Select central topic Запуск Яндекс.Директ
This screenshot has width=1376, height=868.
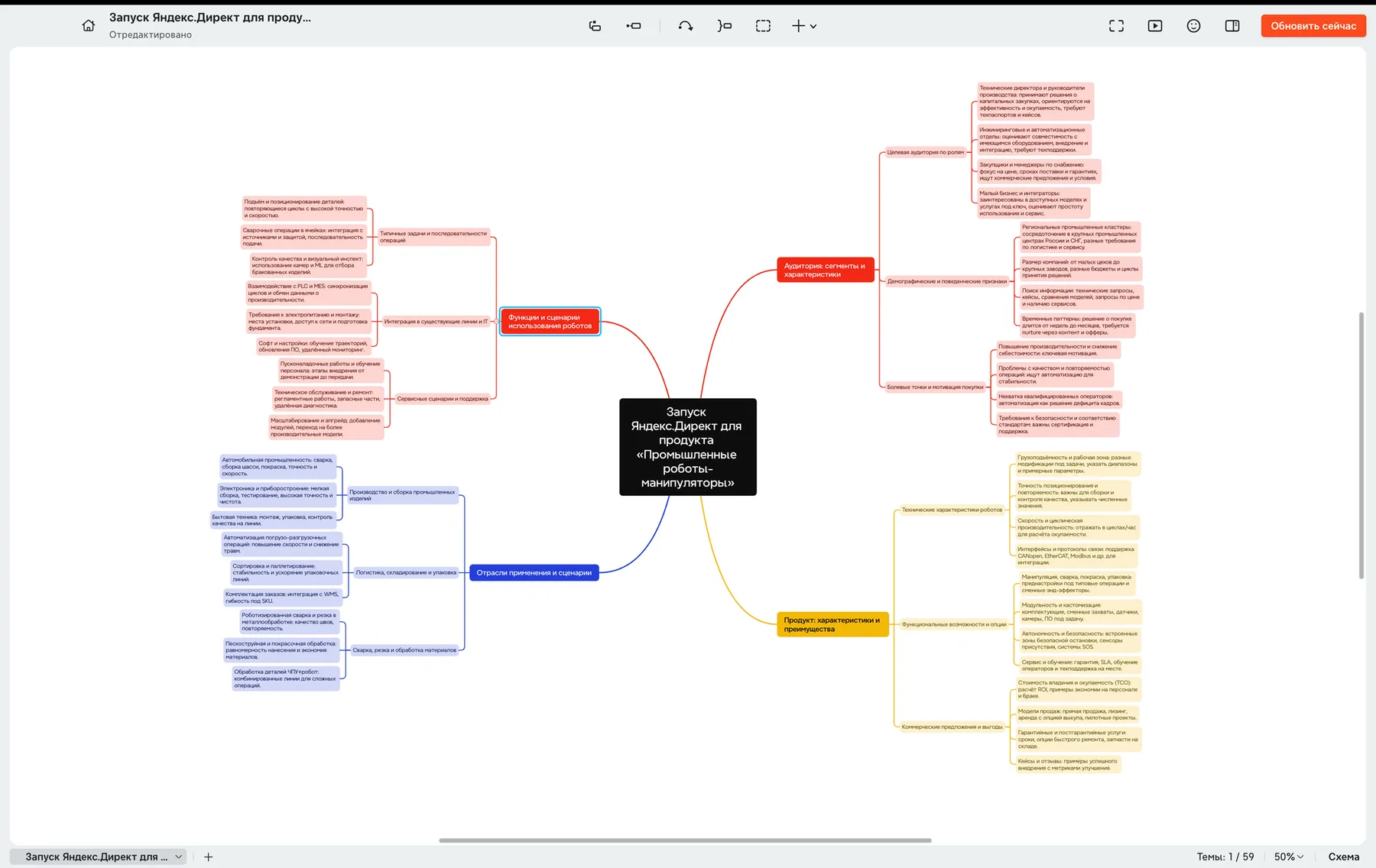click(687, 447)
